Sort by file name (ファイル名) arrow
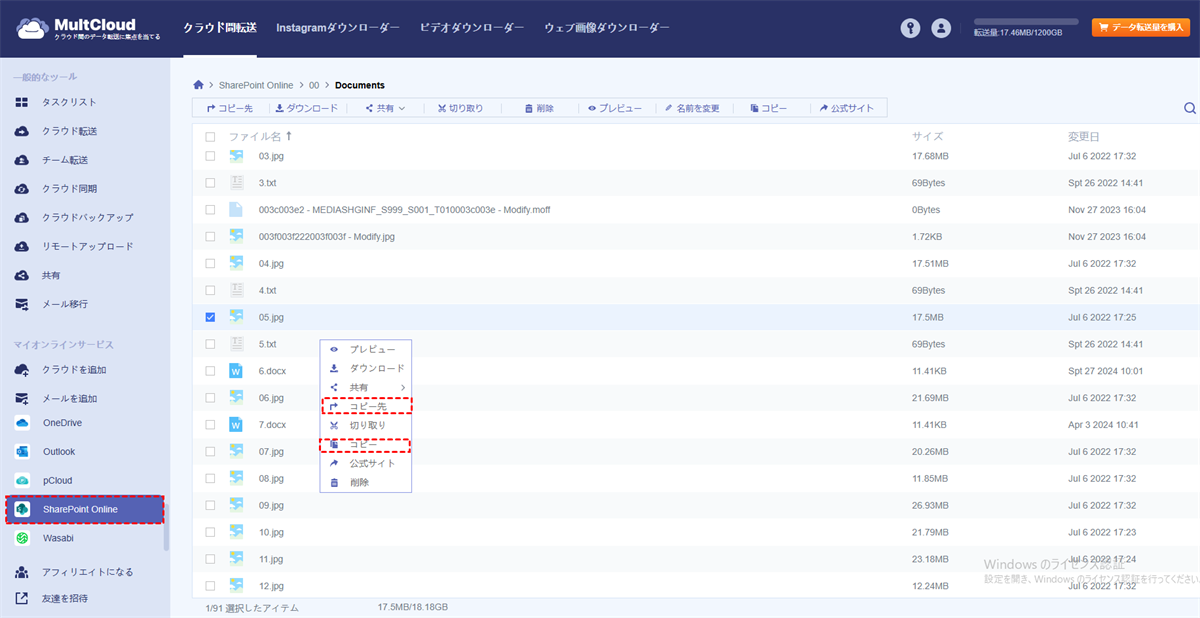The height and width of the screenshot is (618, 1200). pyautogui.click(x=289, y=137)
